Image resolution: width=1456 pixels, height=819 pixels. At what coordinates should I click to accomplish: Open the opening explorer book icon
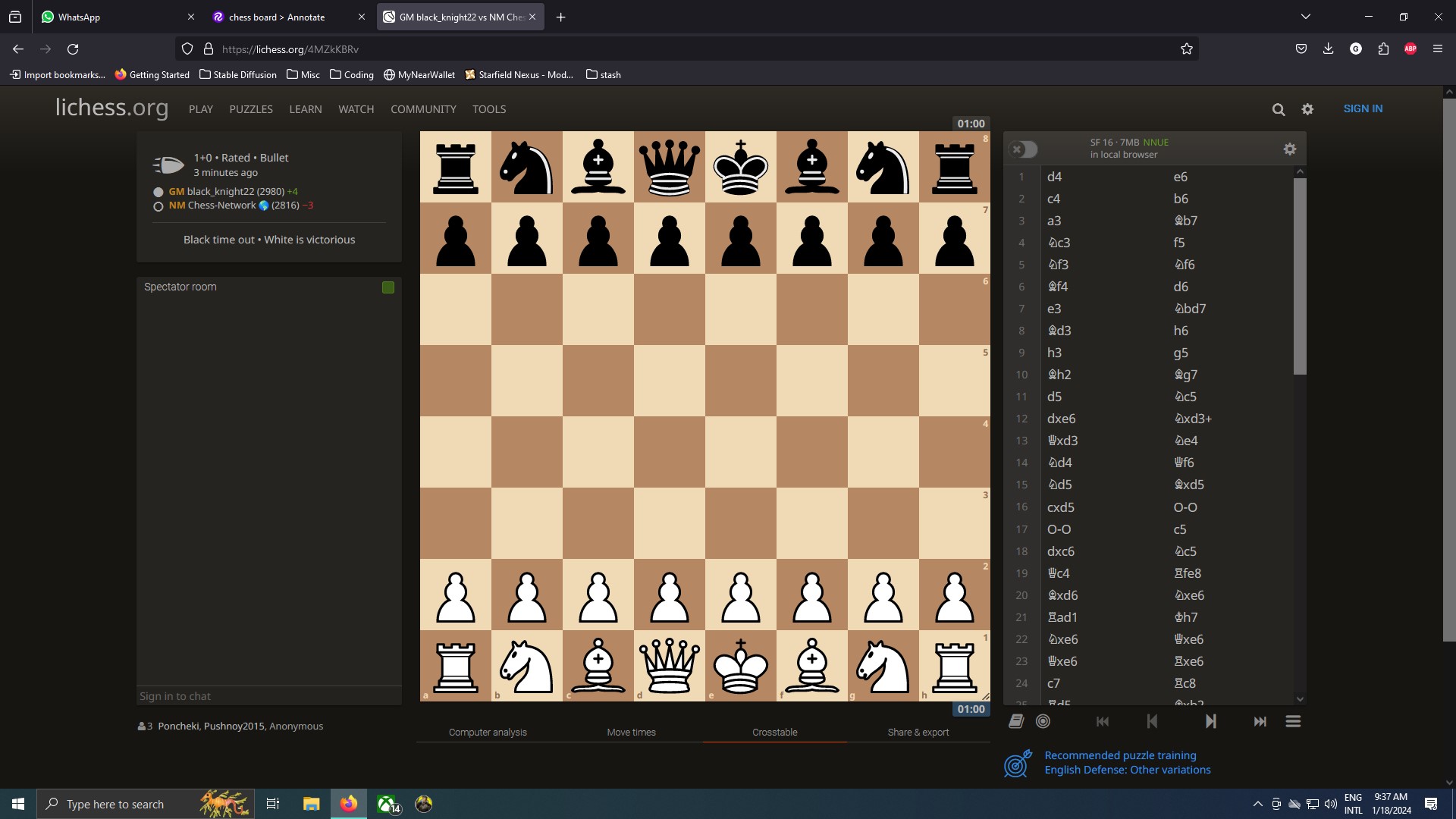pos(1015,721)
